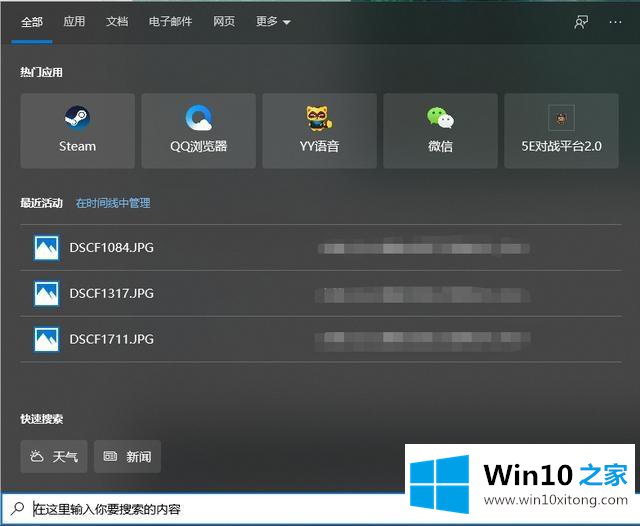Open recent file DSCF1084.JPG
The width and height of the screenshot is (640, 526).
pos(321,248)
